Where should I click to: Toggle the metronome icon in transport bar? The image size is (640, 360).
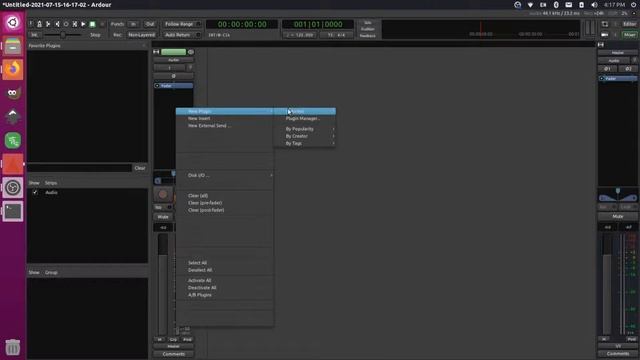tap(40, 24)
